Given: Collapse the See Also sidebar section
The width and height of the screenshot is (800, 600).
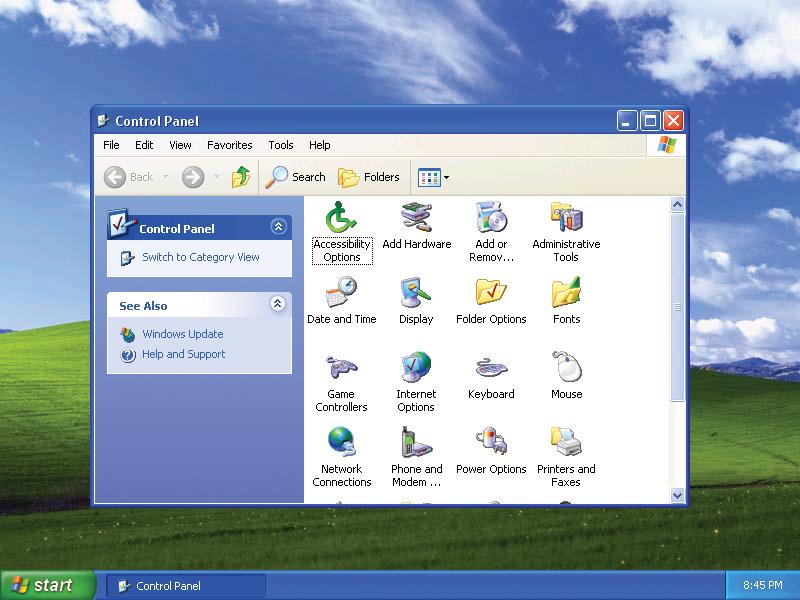Looking at the screenshot, I should point(278,304).
